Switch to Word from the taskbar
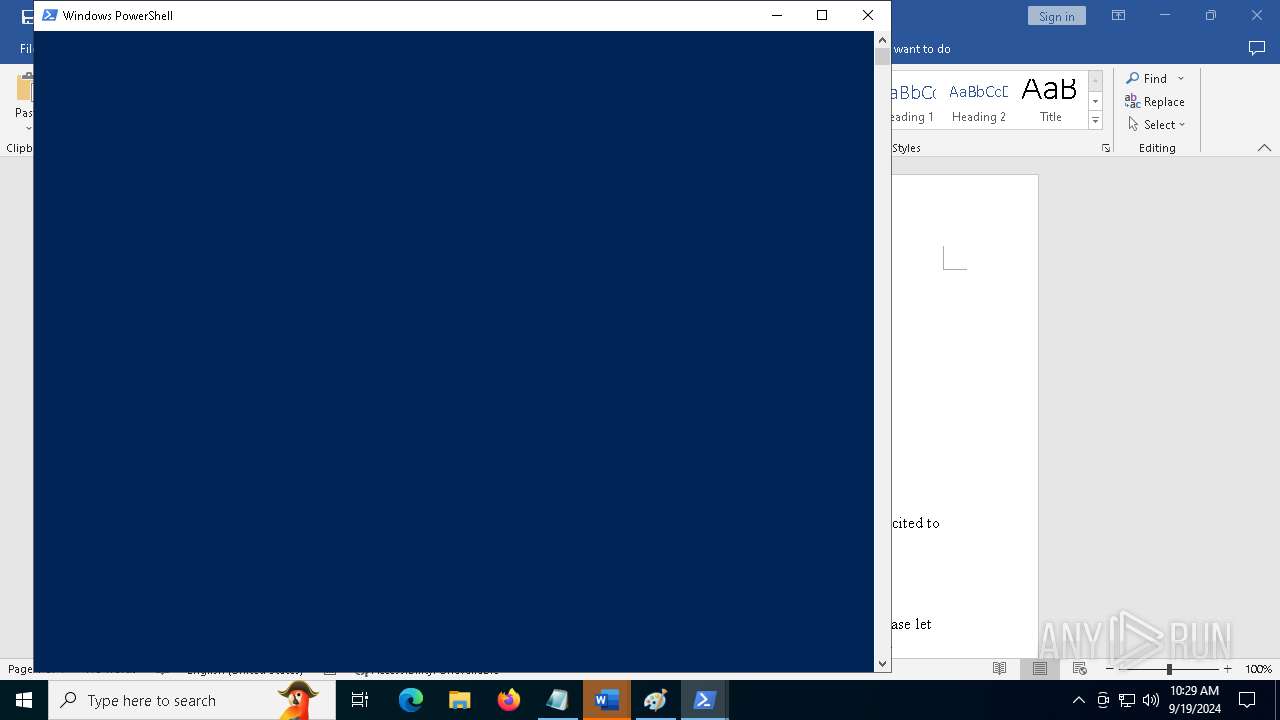This screenshot has height=720, width=1280. point(607,700)
